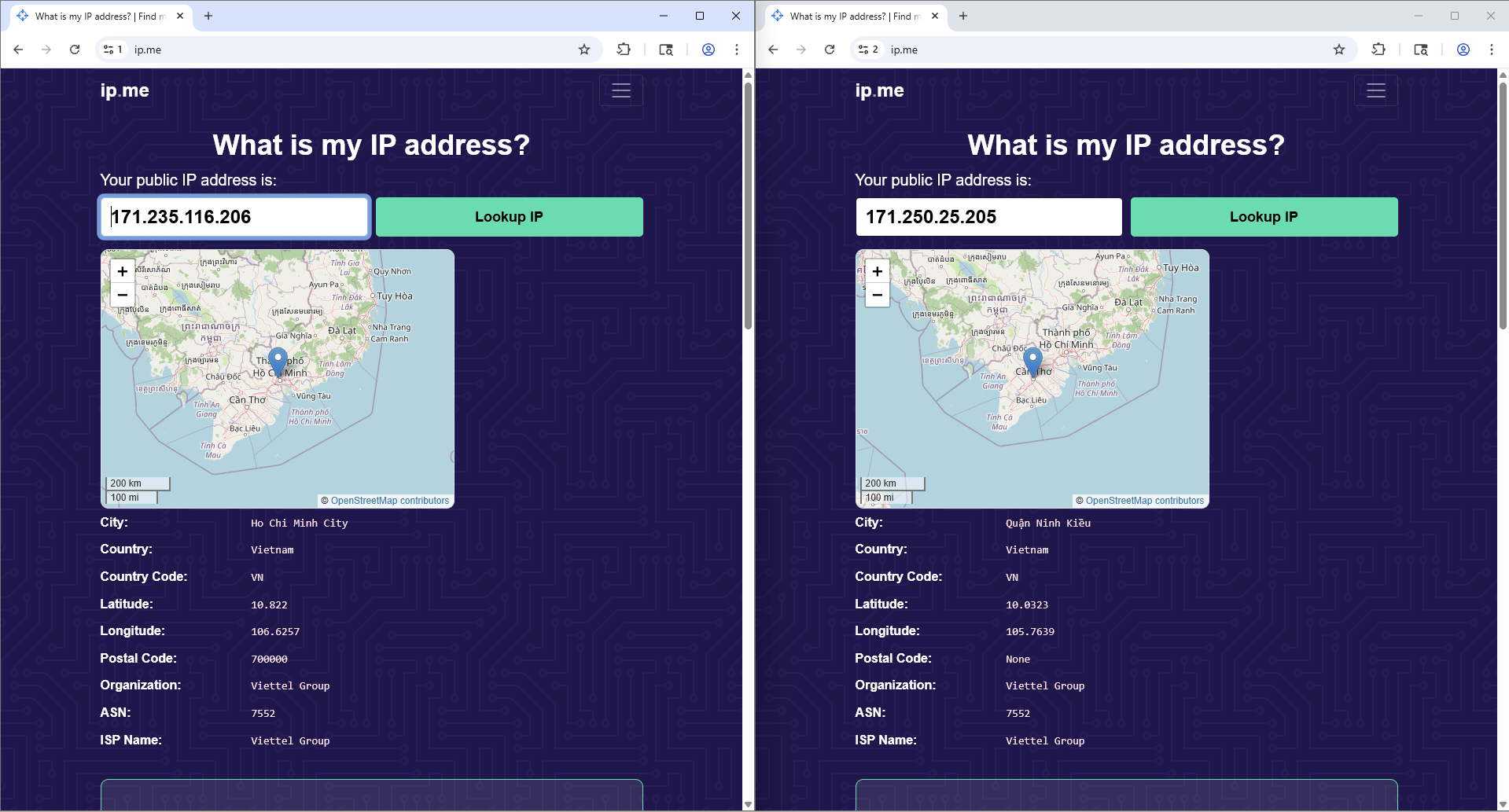Viewport: 1509px width, 812px height.
Task: Bookmark page with star in left window
Action: (x=583, y=50)
